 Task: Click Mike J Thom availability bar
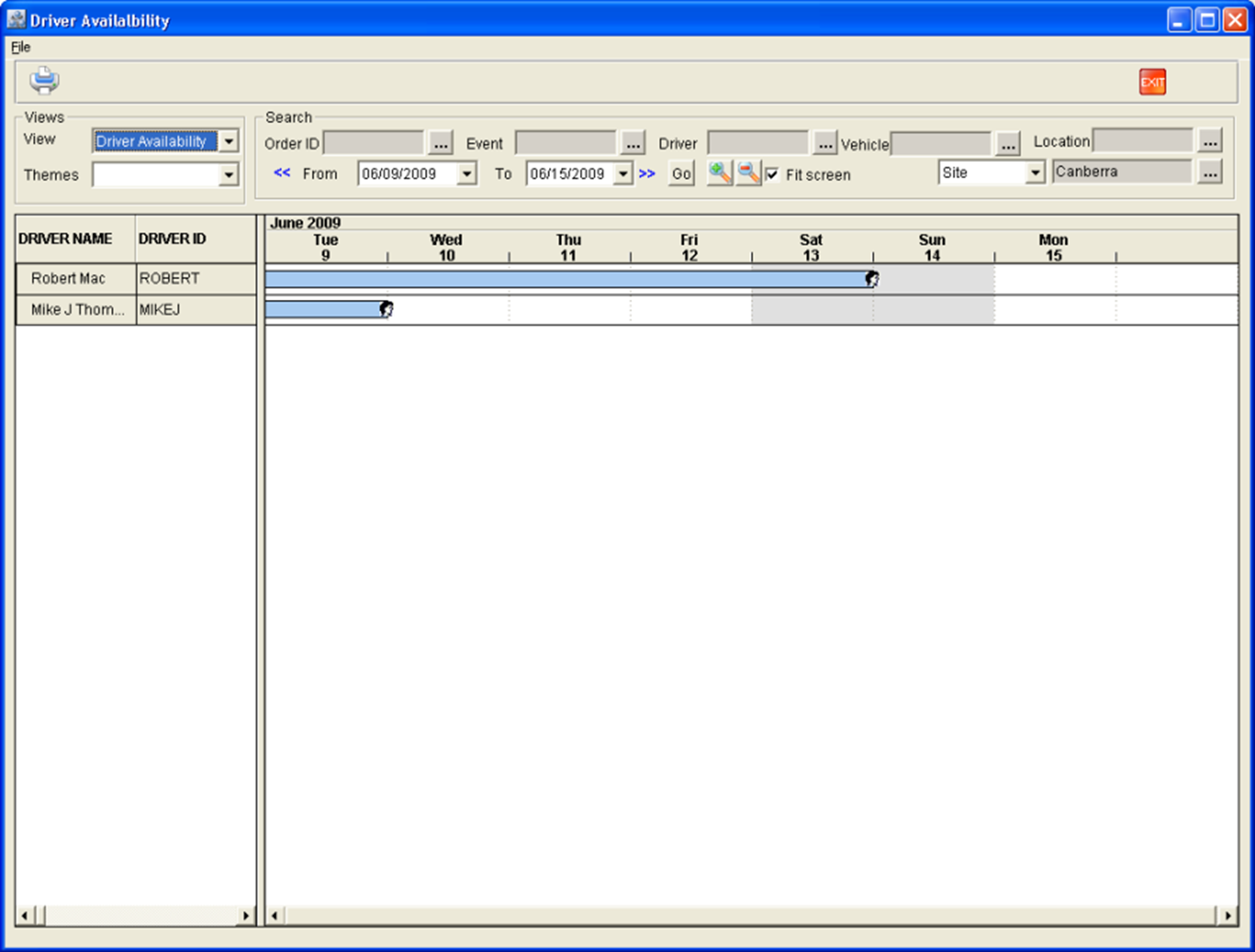tap(325, 309)
